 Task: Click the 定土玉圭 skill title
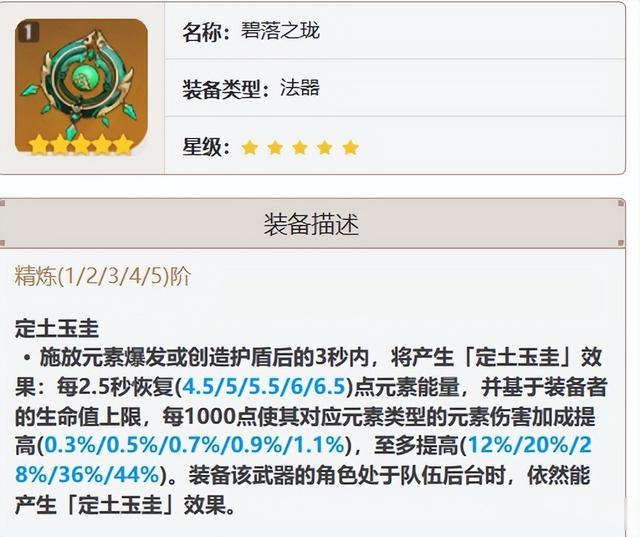[57, 328]
